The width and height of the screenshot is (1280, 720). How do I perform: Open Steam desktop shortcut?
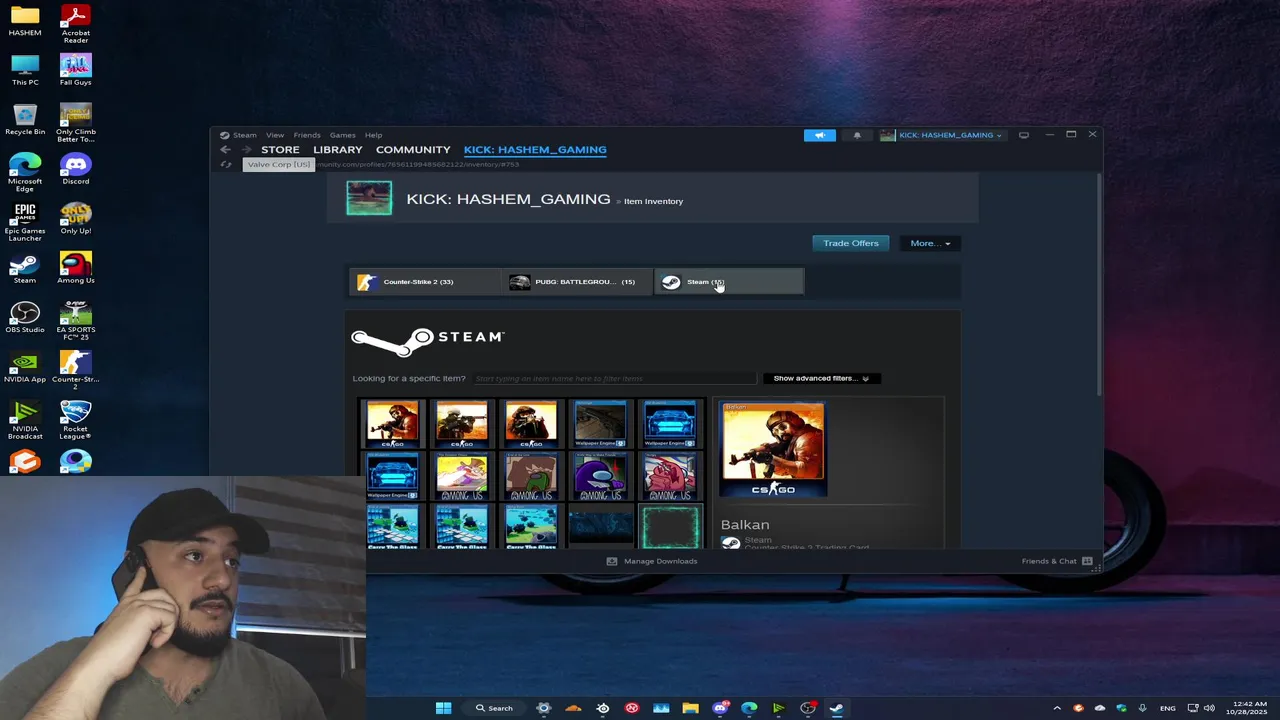(x=25, y=268)
